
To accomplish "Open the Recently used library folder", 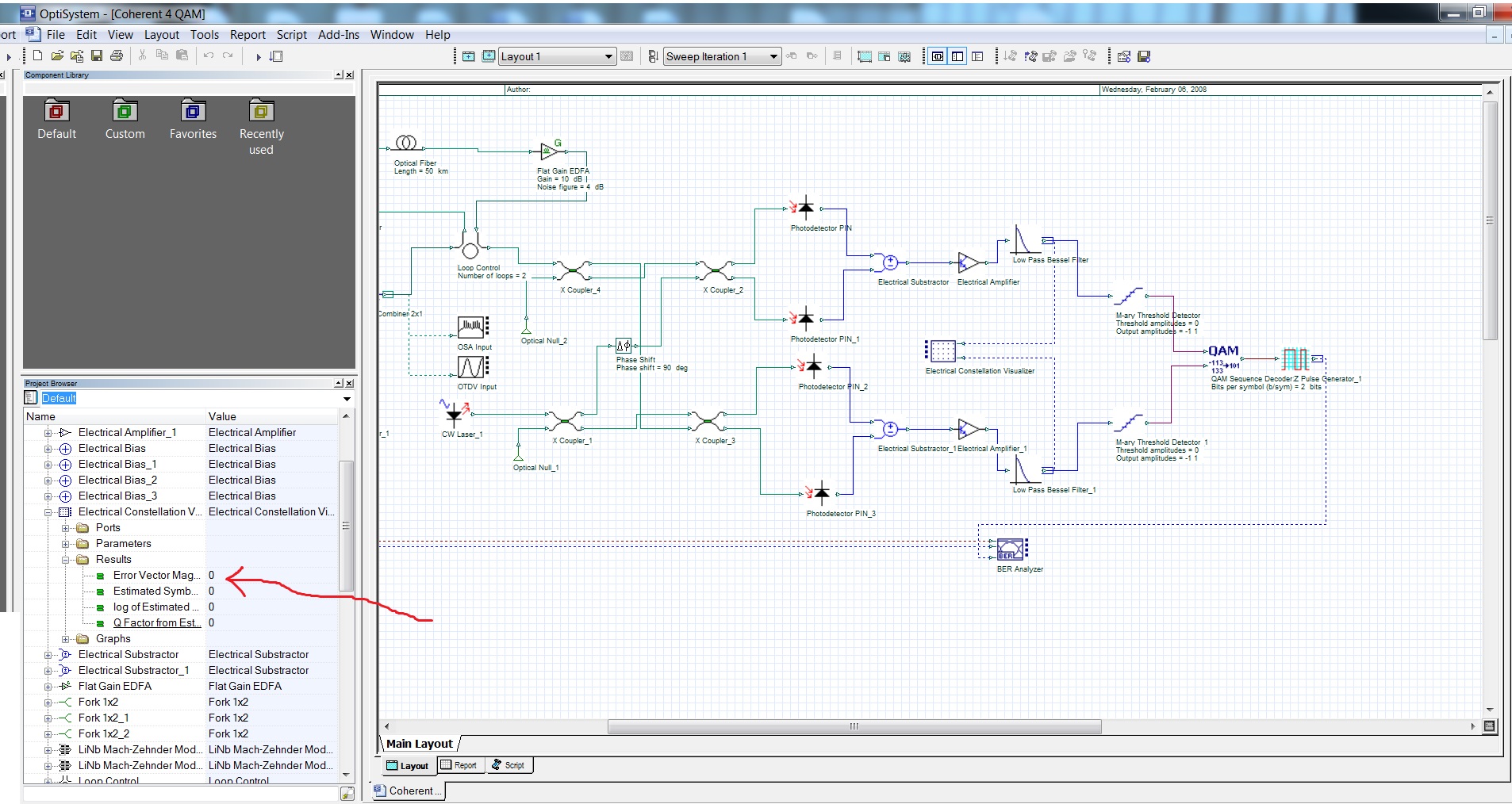I will [261, 112].
